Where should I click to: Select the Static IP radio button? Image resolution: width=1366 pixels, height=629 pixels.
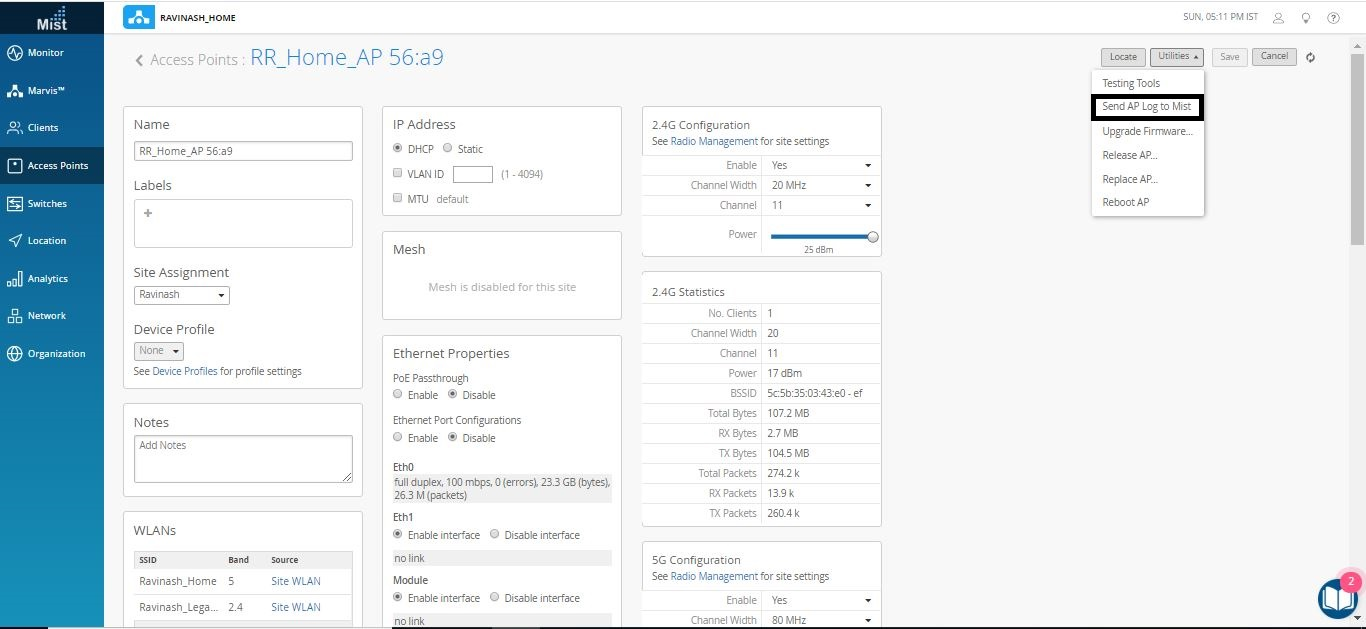447,148
